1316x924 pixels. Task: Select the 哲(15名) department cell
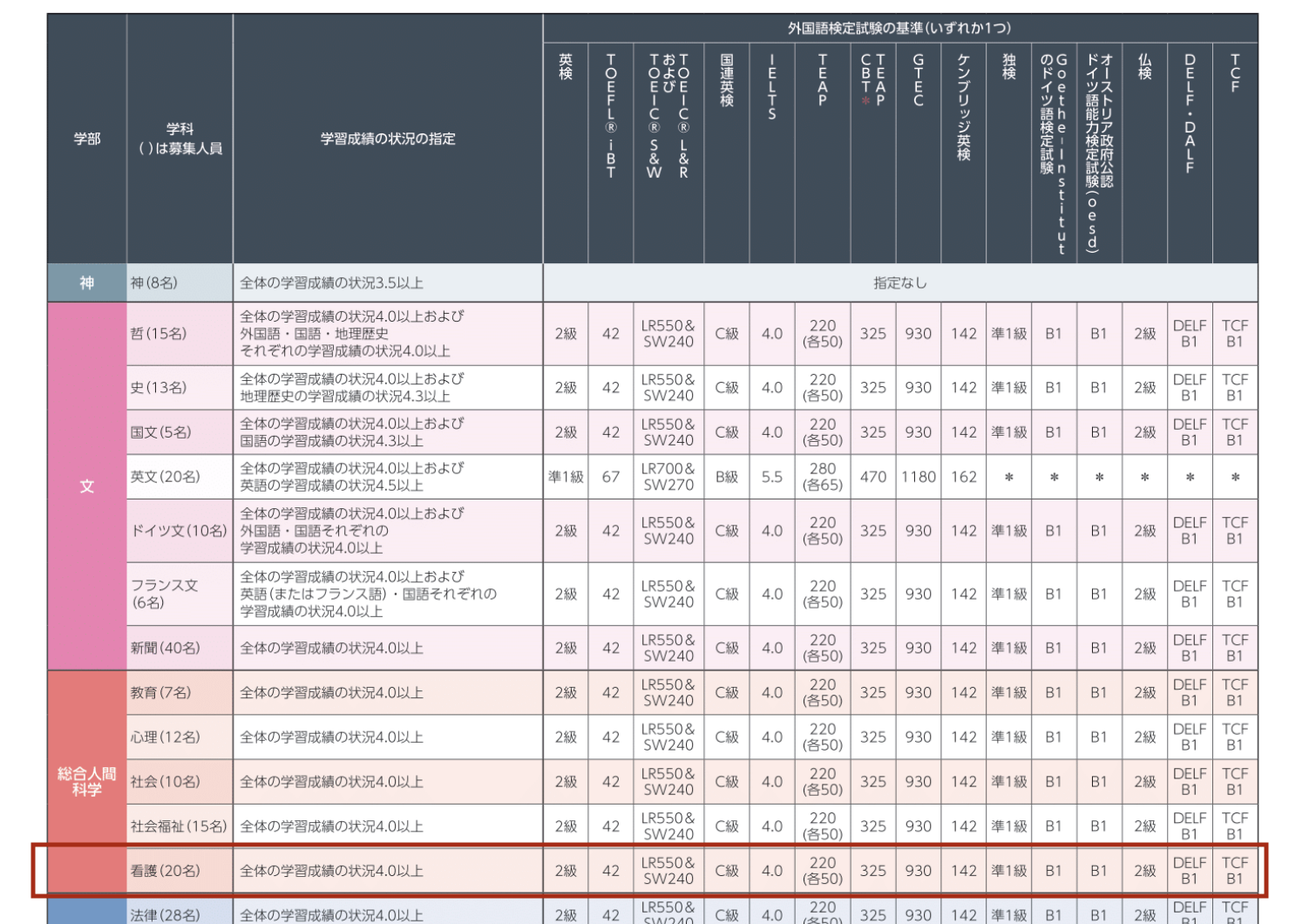pos(179,334)
